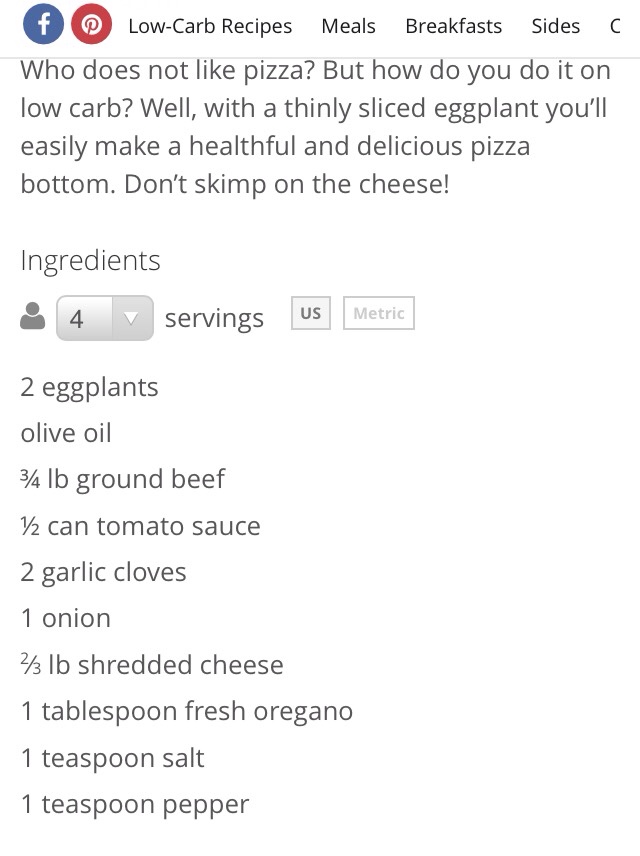Select the tomato sauce ingredient line
The width and height of the screenshot is (640, 856).
click(x=140, y=526)
